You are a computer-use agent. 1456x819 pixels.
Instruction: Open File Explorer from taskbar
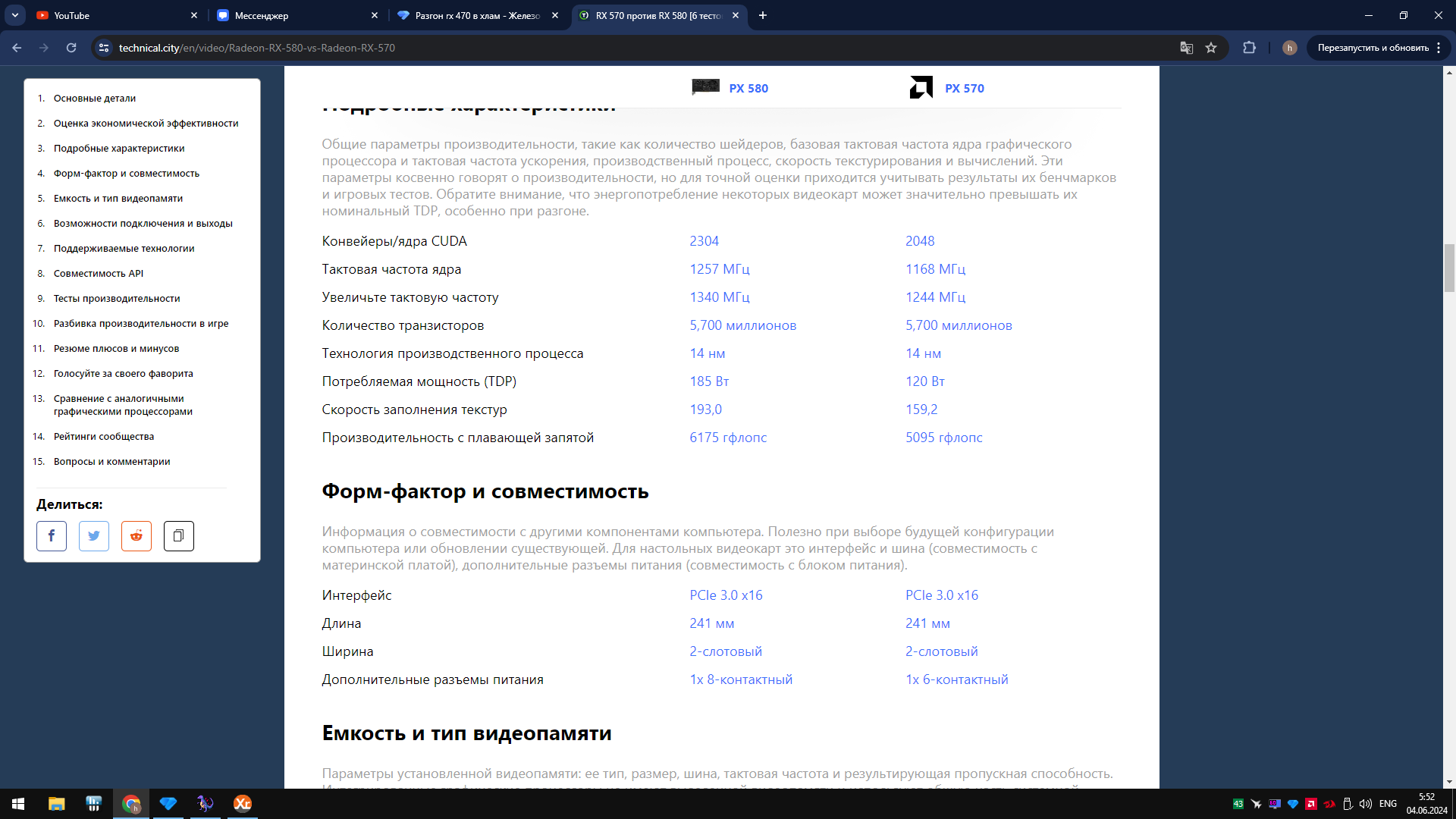[57, 804]
